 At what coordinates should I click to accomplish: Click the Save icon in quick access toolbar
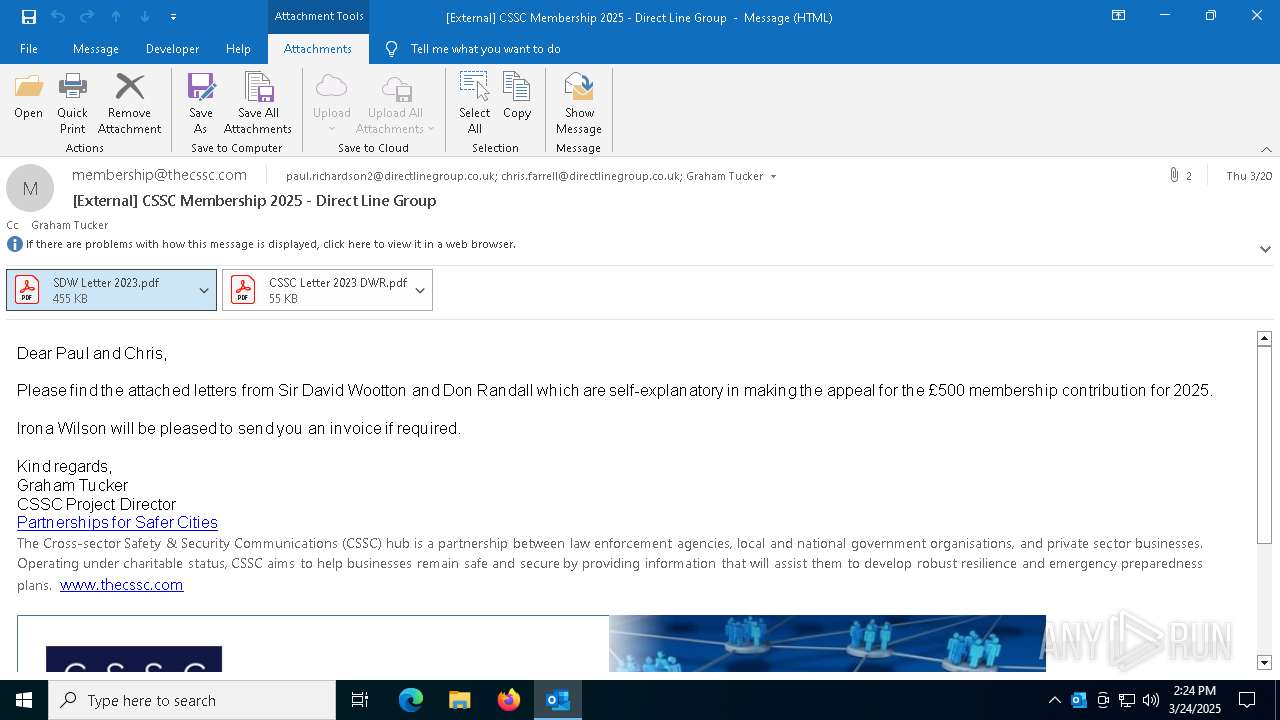click(28, 17)
